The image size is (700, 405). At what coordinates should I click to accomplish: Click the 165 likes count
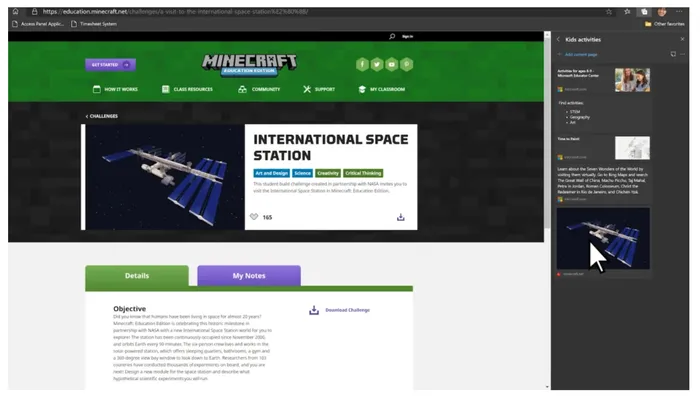click(x=267, y=217)
